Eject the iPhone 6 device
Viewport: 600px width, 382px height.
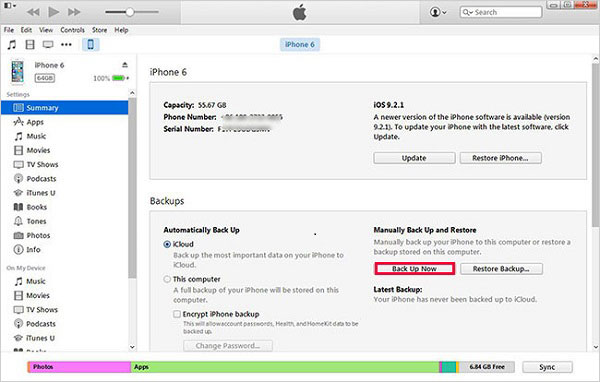(x=125, y=65)
